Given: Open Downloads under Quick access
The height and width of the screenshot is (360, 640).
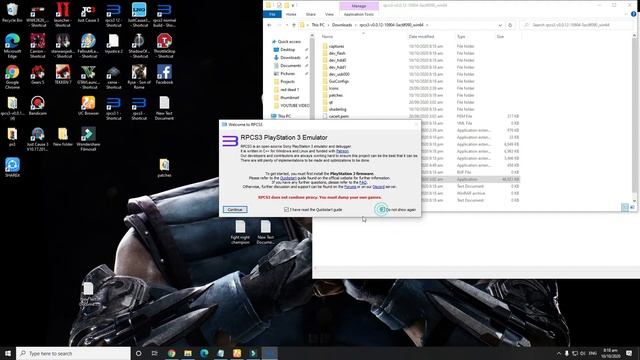Looking at the screenshot, I should point(290,58).
